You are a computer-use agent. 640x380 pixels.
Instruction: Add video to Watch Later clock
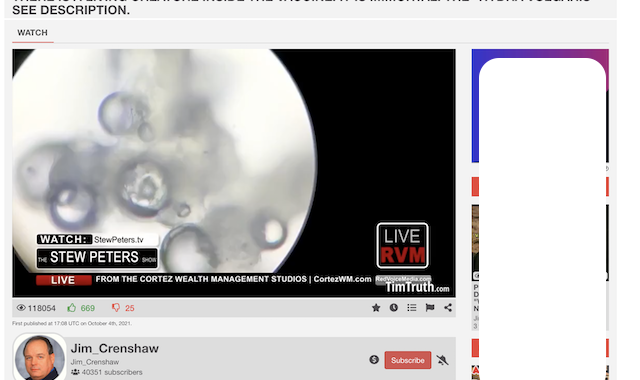click(x=393, y=308)
